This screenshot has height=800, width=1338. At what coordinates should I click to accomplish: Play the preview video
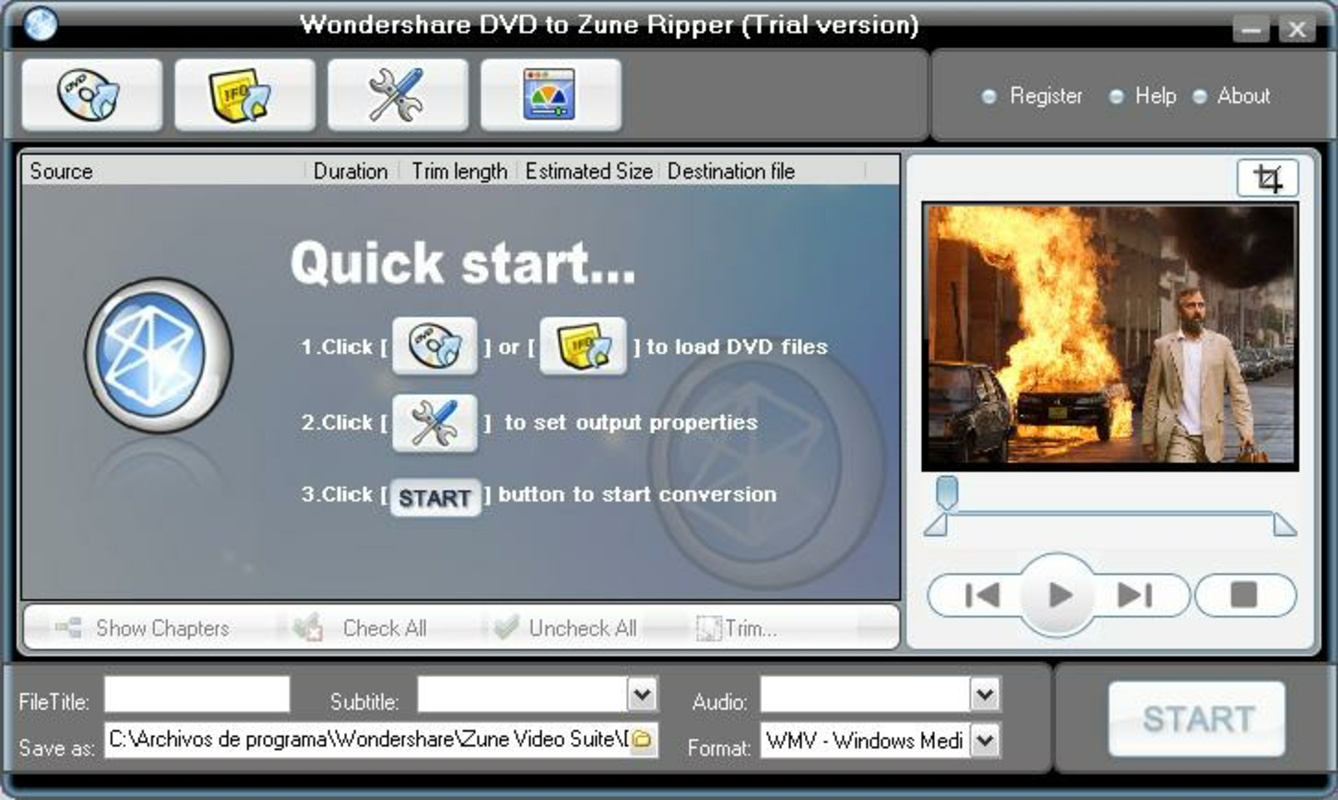[1059, 595]
